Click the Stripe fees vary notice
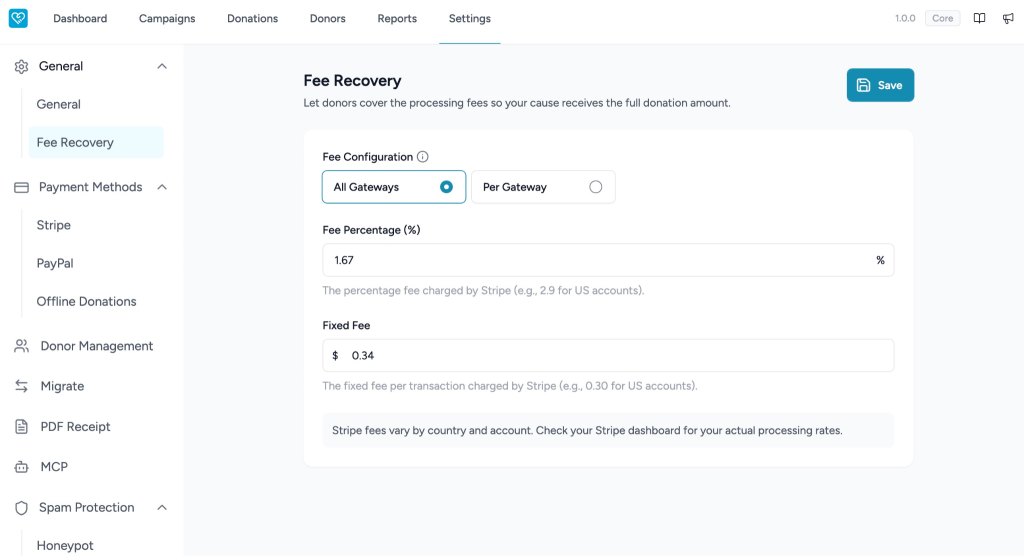The image size is (1024, 556). (x=608, y=431)
